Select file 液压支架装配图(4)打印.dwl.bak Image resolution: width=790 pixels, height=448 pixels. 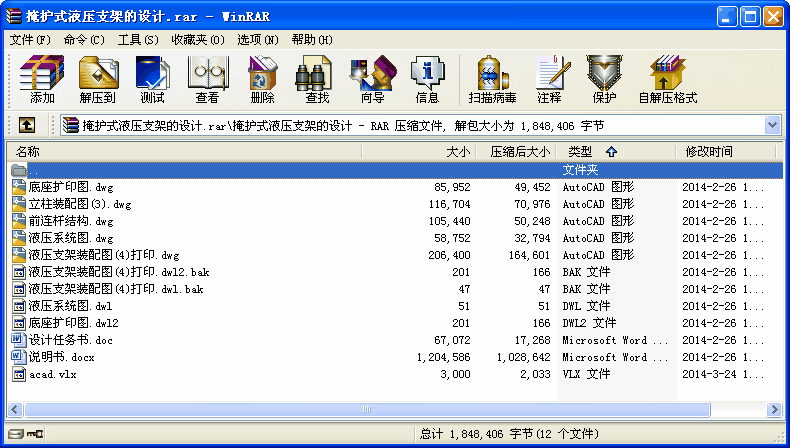pos(115,289)
